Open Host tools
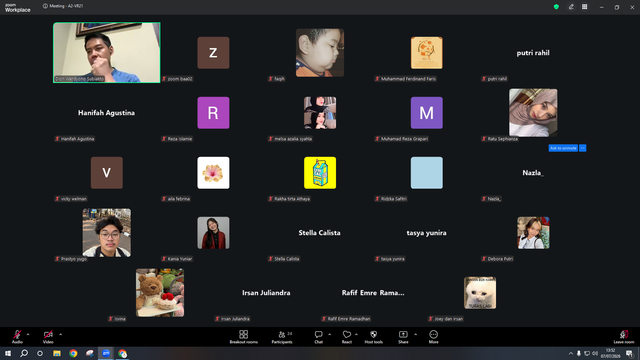This screenshot has width=640, height=360. click(373, 337)
